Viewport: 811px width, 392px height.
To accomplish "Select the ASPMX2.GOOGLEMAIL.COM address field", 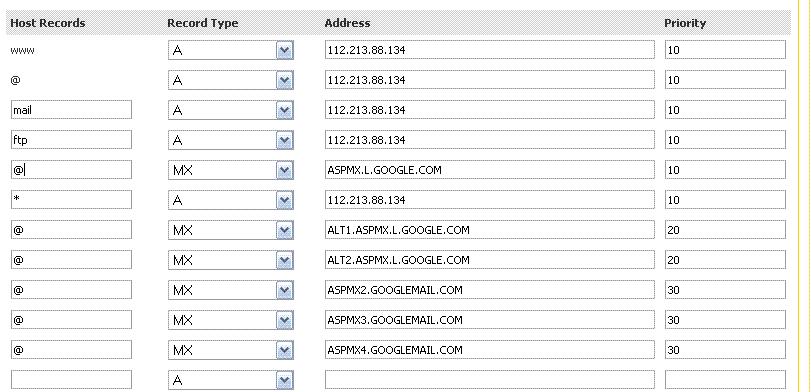I will click(489, 290).
